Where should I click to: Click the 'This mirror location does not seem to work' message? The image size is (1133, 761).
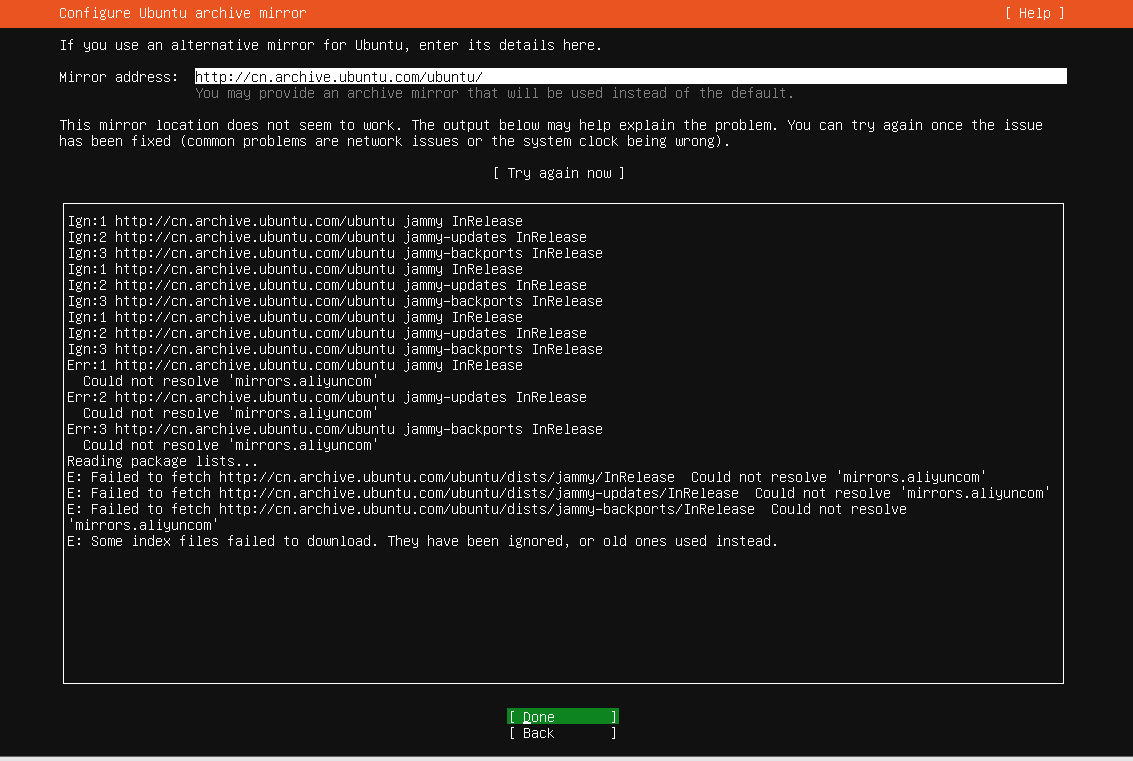point(551,133)
